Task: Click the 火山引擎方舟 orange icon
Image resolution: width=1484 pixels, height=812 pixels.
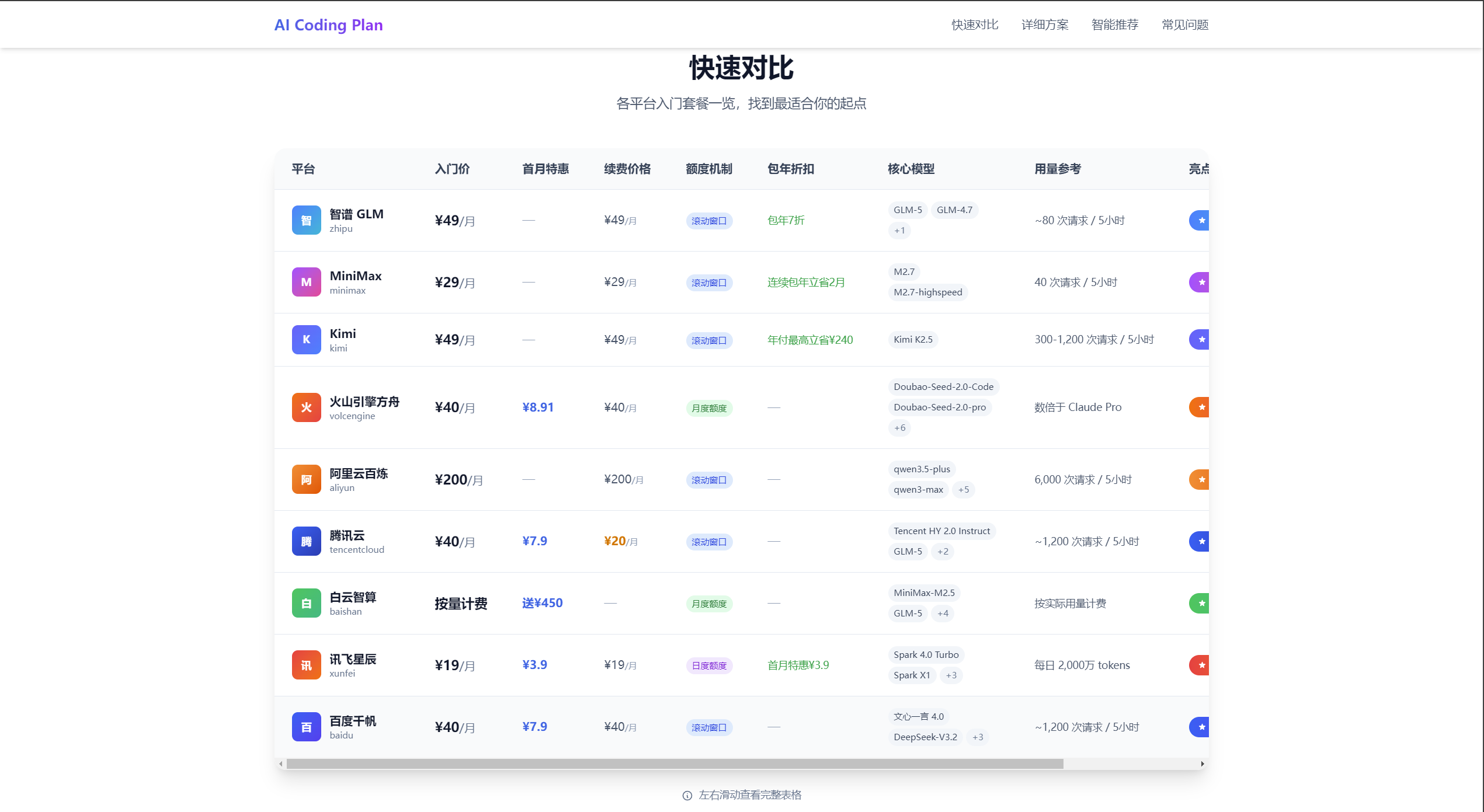Action: pyautogui.click(x=306, y=407)
